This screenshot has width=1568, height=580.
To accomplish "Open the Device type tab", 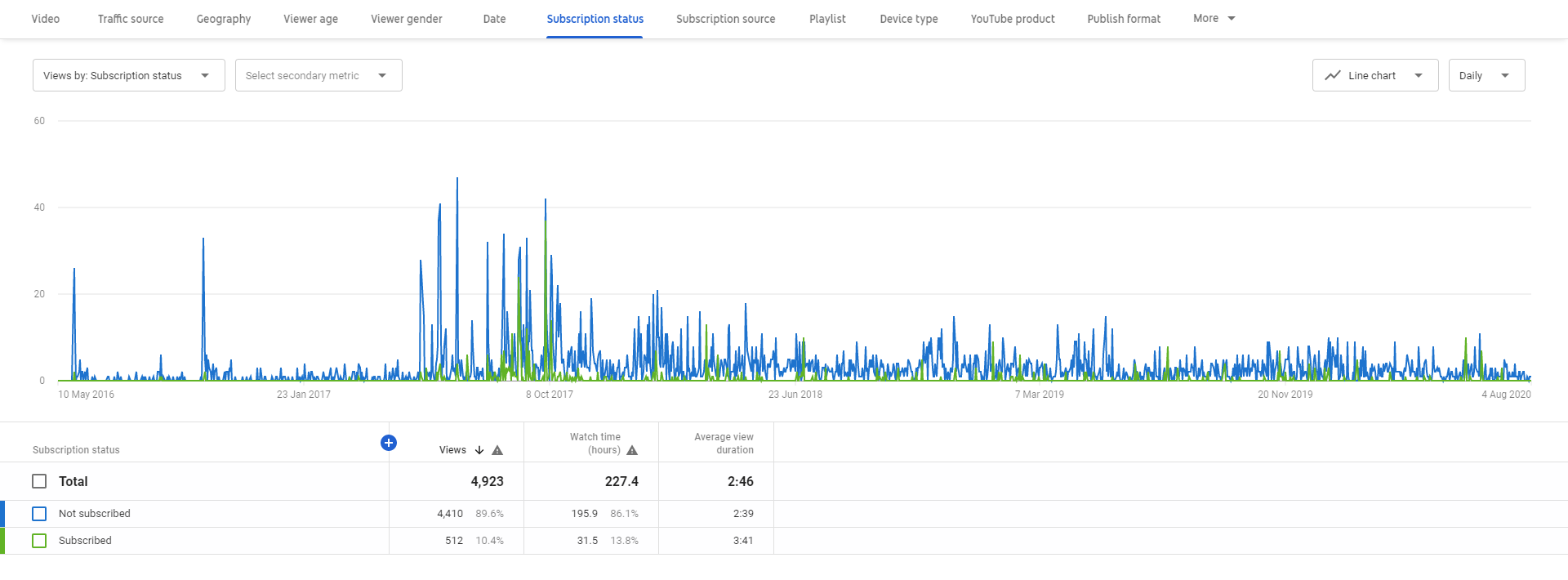I will [x=908, y=19].
